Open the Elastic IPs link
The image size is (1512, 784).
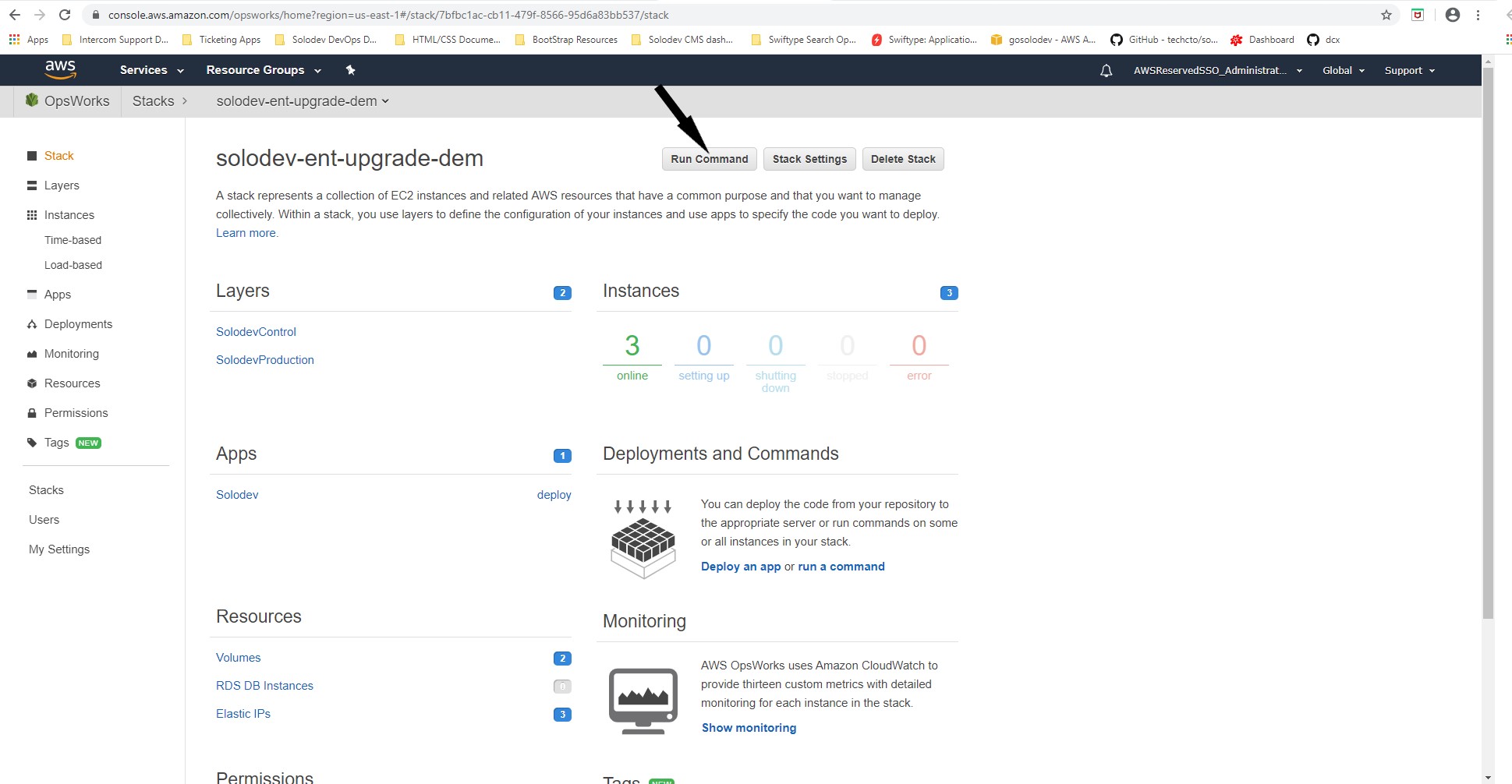pyautogui.click(x=243, y=714)
